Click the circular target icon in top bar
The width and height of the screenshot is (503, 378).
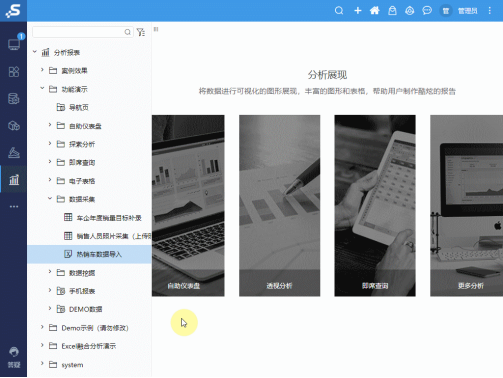[x=410, y=11]
